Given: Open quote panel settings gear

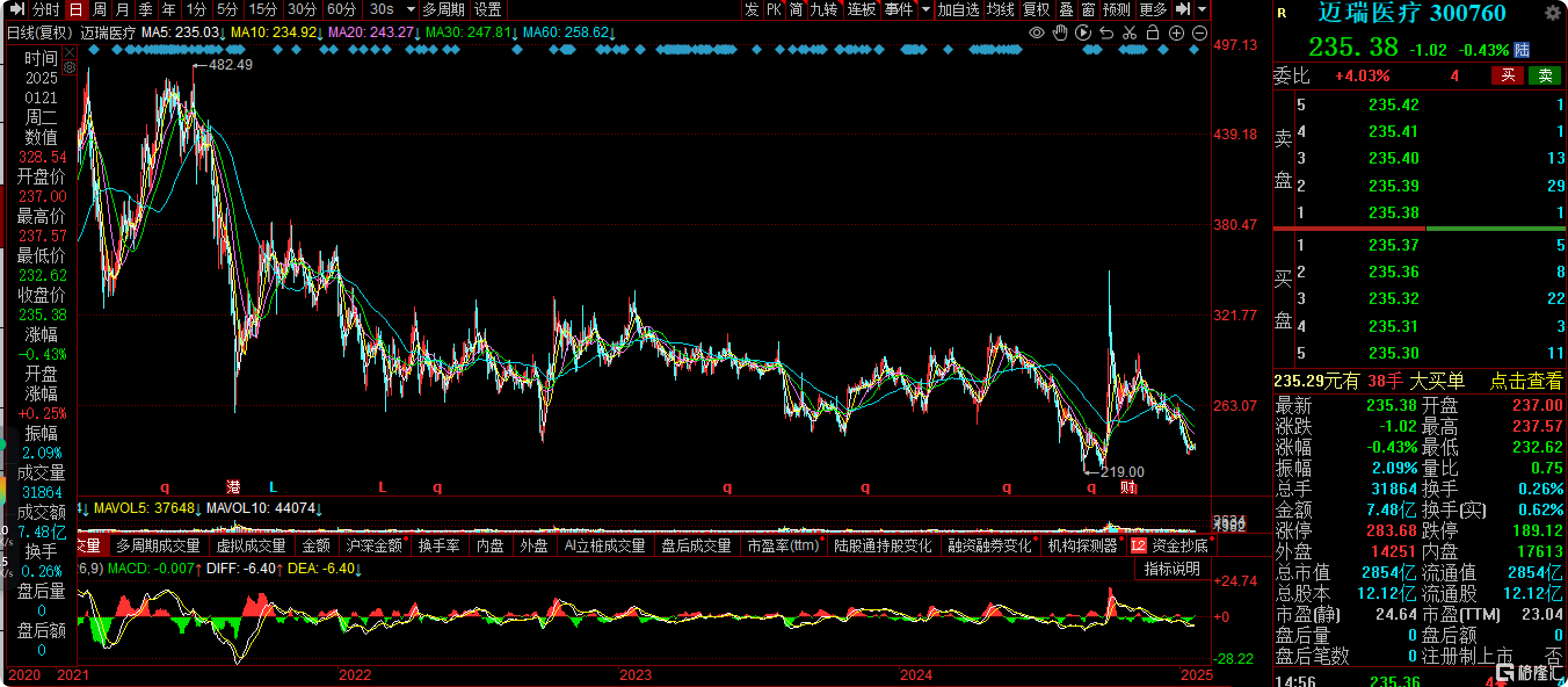Looking at the screenshot, I should pyautogui.click(x=1553, y=13).
